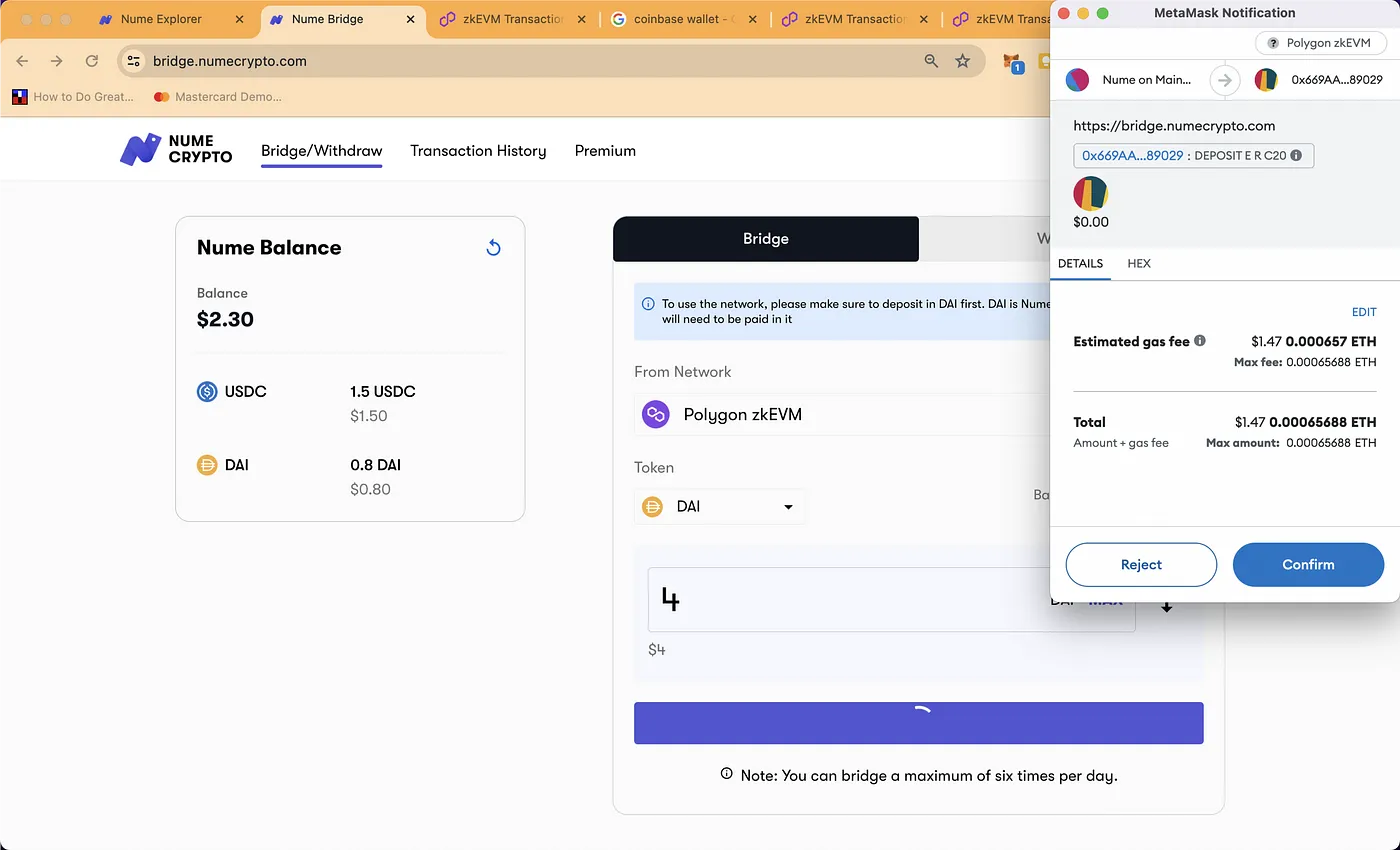Click the Max fee 0.00065688 ETH text
This screenshot has height=850, width=1400.
click(1305, 362)
